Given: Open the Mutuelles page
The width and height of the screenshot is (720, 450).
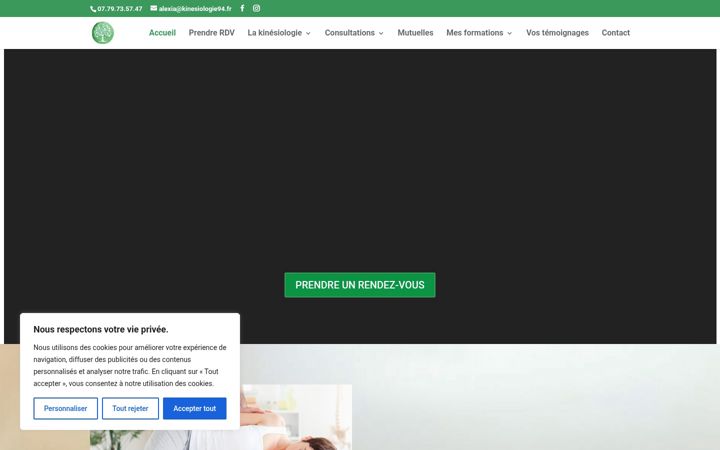Looking at the screenshot, I should [x=416, y=33].
